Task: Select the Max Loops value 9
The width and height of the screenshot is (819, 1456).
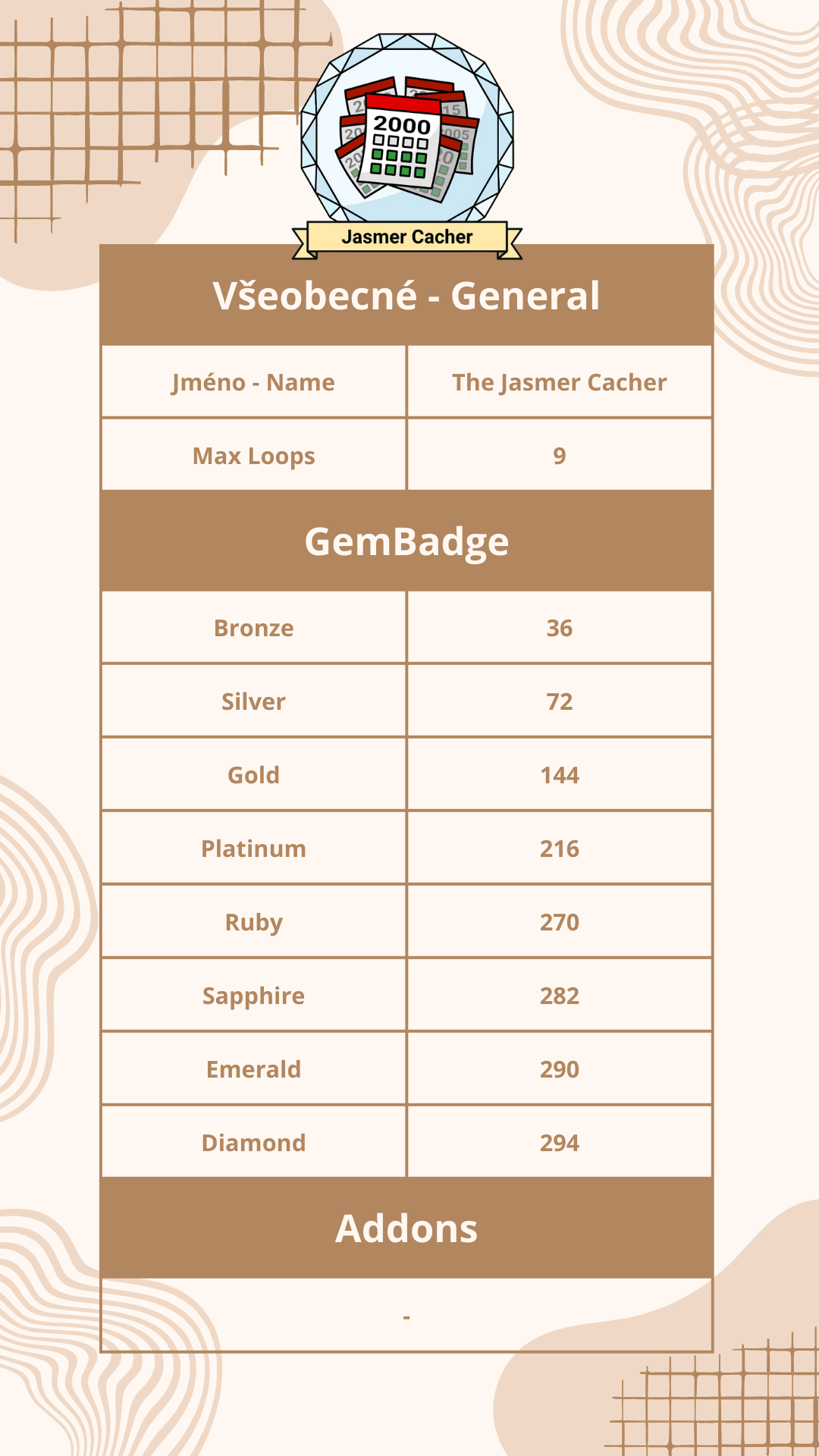Action: (560, 456)
